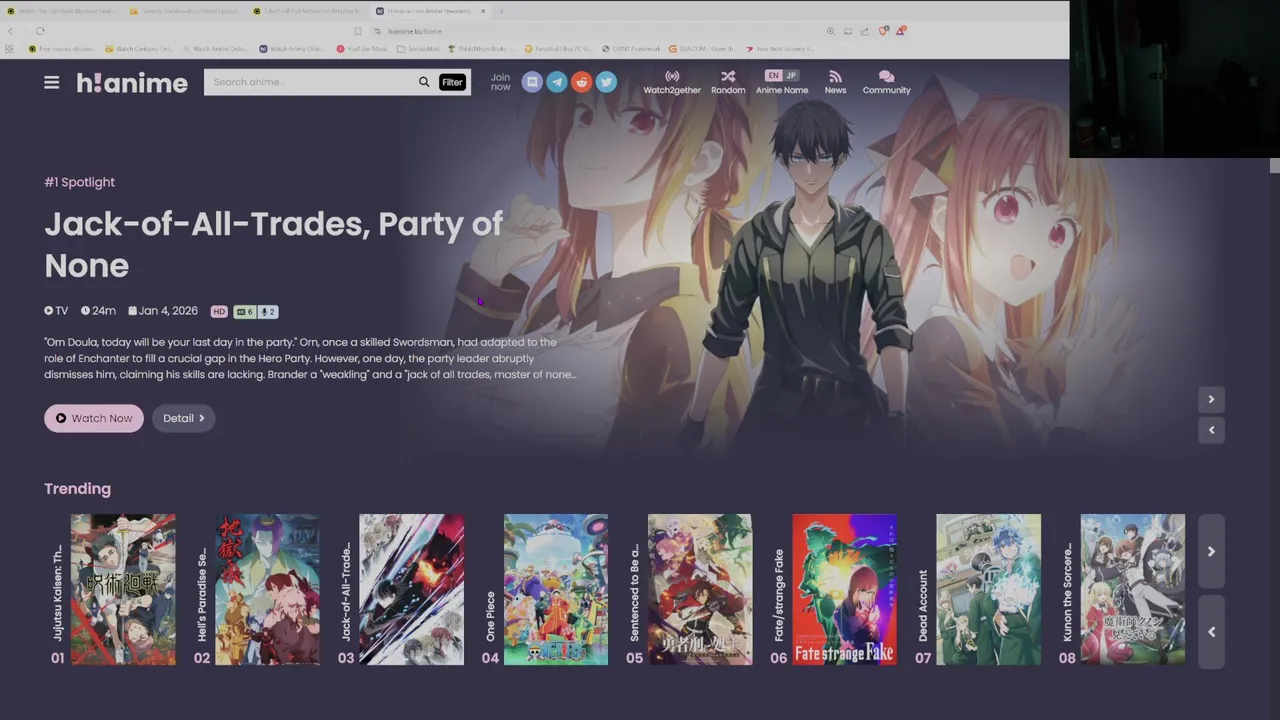Viewport: 1280px width, 720px height.
Task: Go back to previous spotlight slide
Action: tap(1211, 430)
